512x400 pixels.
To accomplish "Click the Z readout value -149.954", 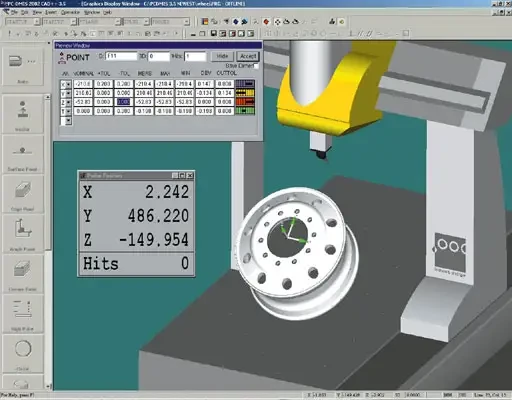I will [x=154, y=239].
